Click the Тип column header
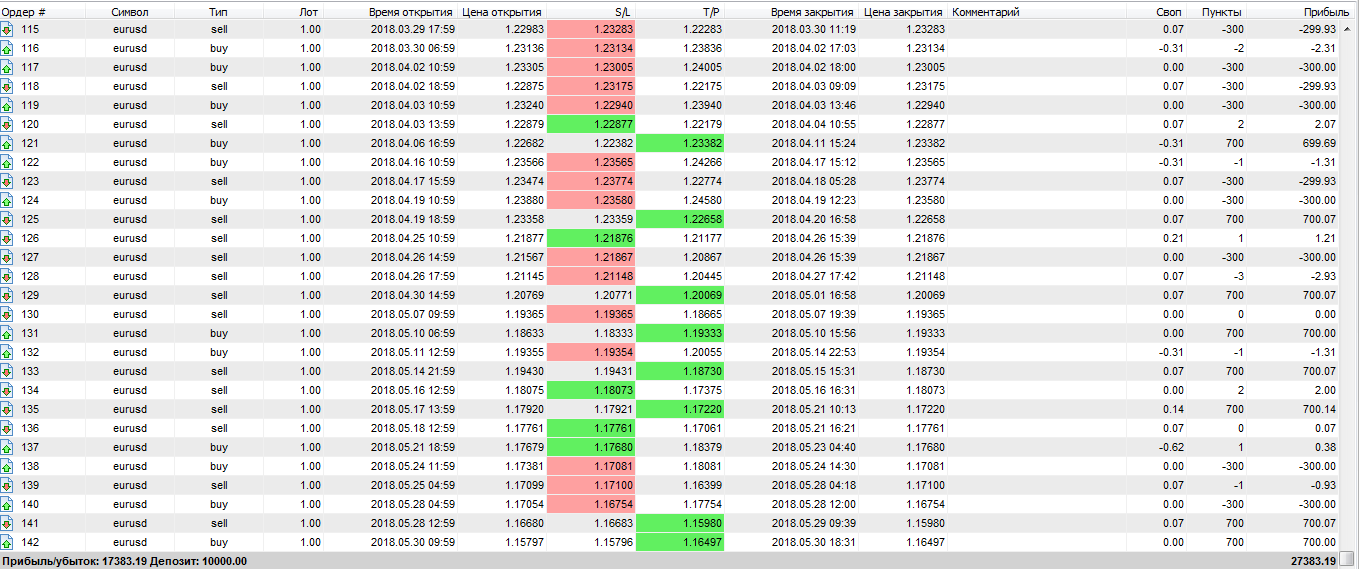This screenshot has width=1359, height=569. point(218,11)
